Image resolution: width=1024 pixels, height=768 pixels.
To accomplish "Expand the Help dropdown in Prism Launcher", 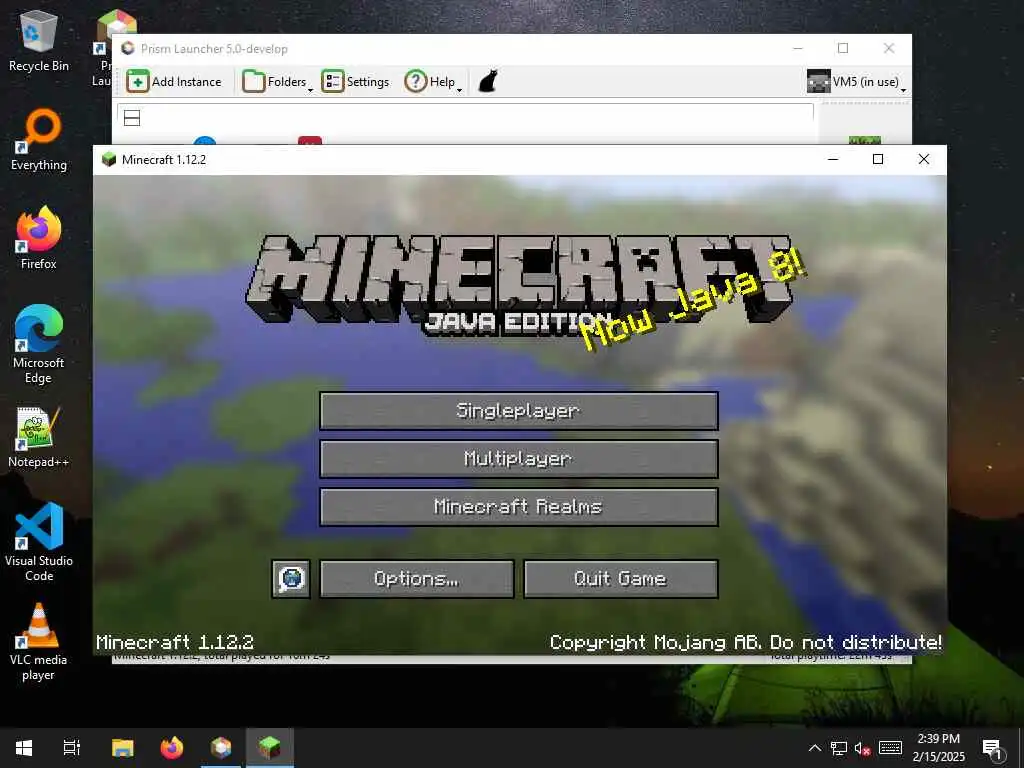I will [433, 82].
